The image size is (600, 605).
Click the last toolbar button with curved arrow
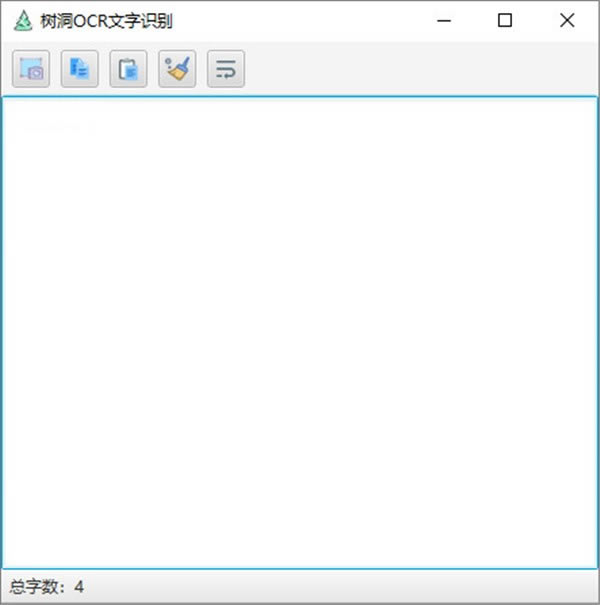coord(226,69)
